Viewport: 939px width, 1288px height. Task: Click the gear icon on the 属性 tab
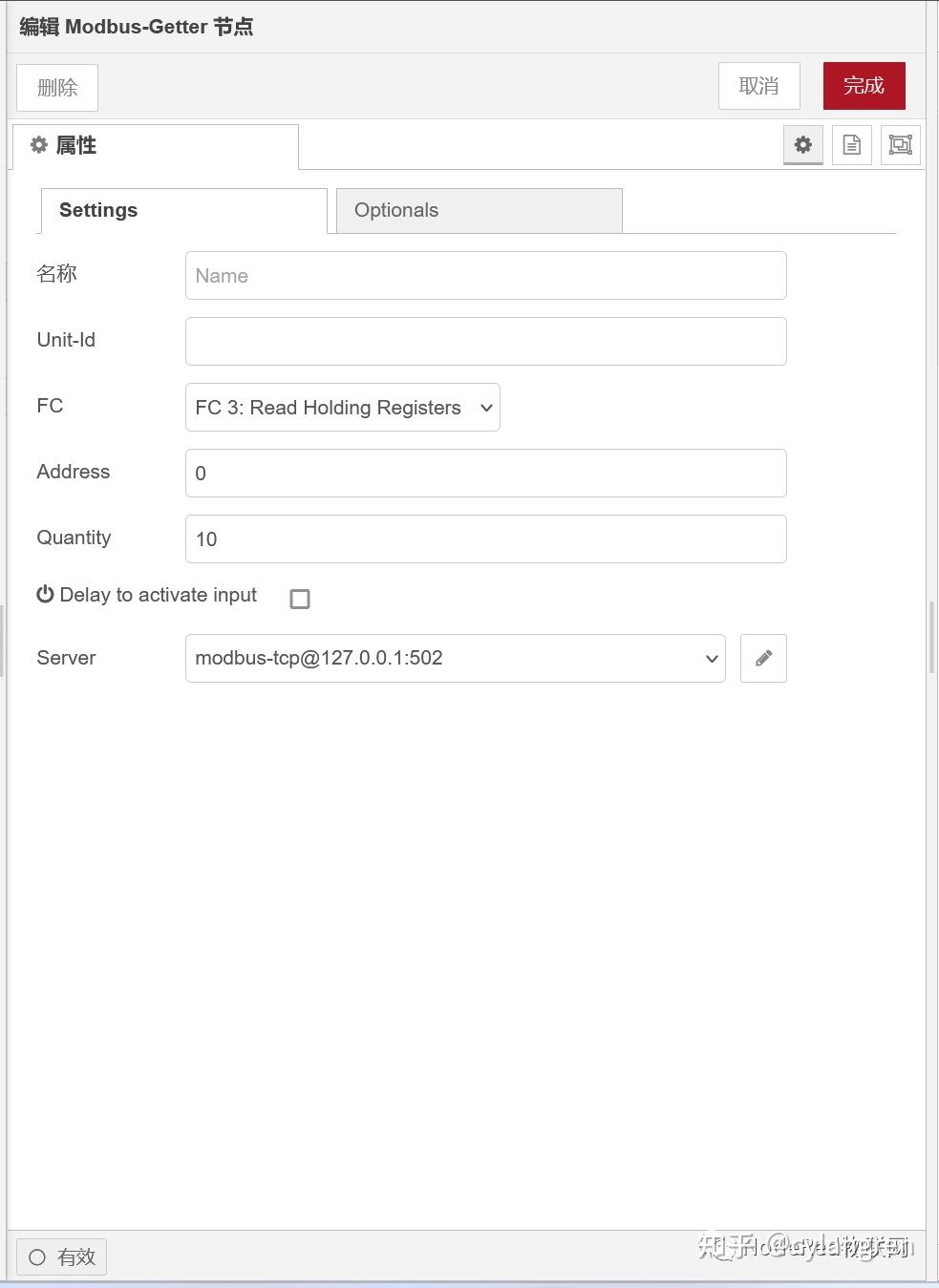click(38, 145)
